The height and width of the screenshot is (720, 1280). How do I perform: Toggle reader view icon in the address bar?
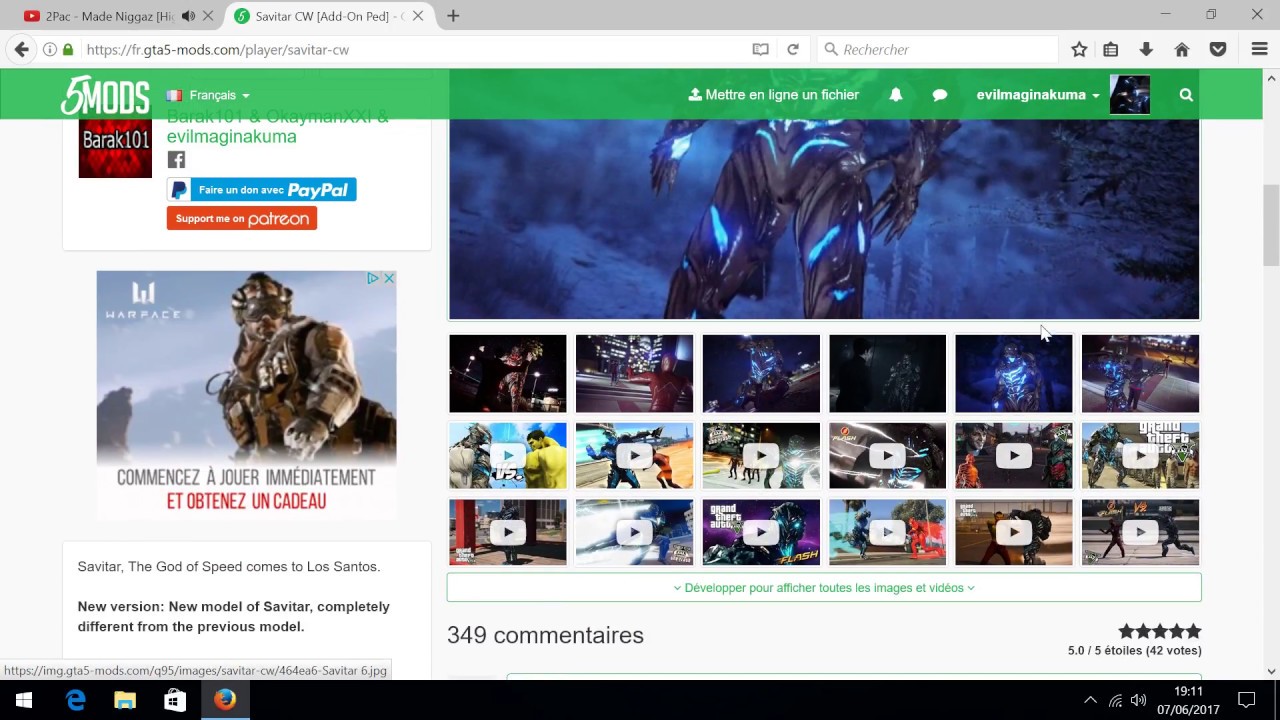pos(760,49)
